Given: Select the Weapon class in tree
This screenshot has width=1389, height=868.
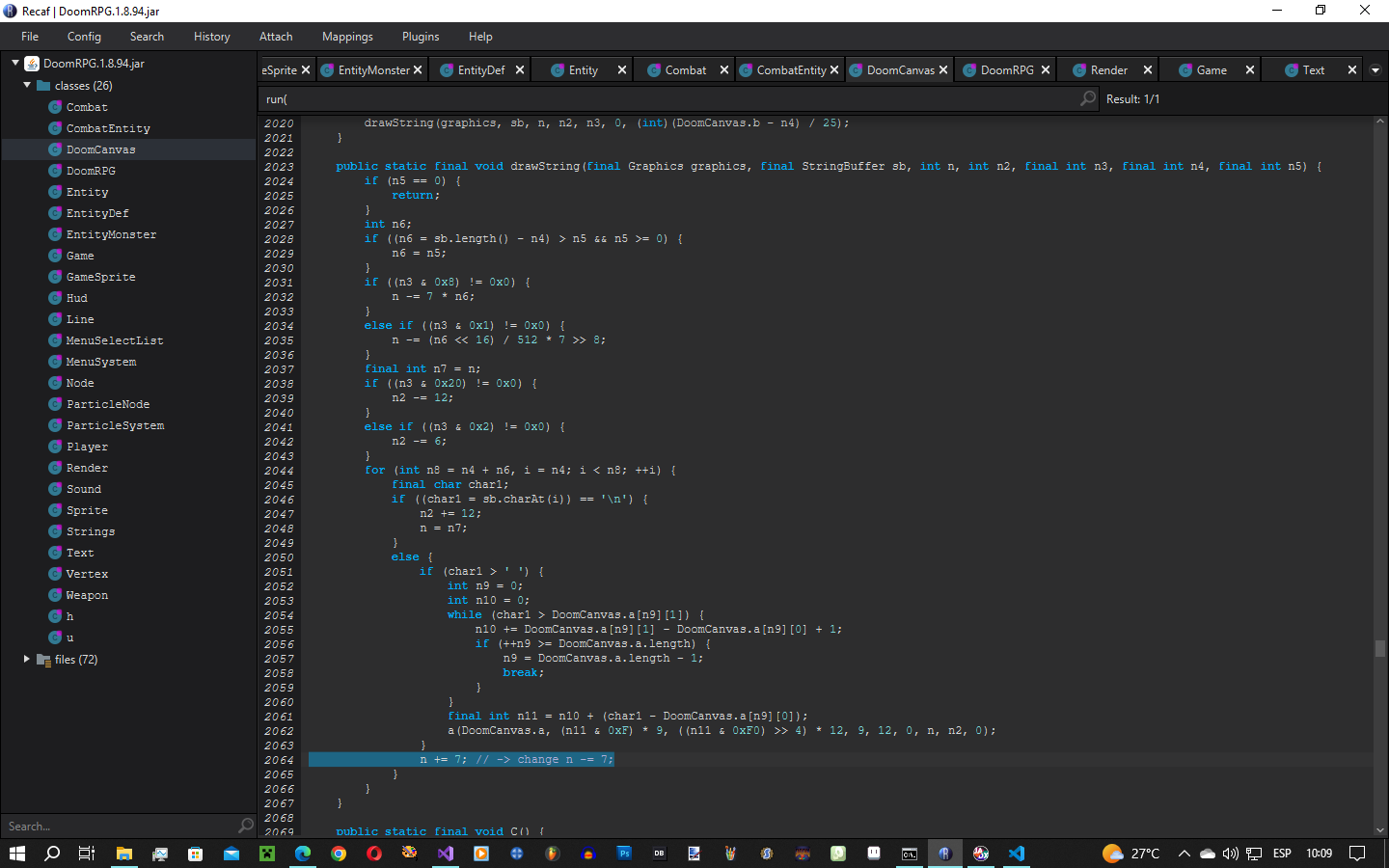Looking at the screenshot, I should (x=87, y=595).
